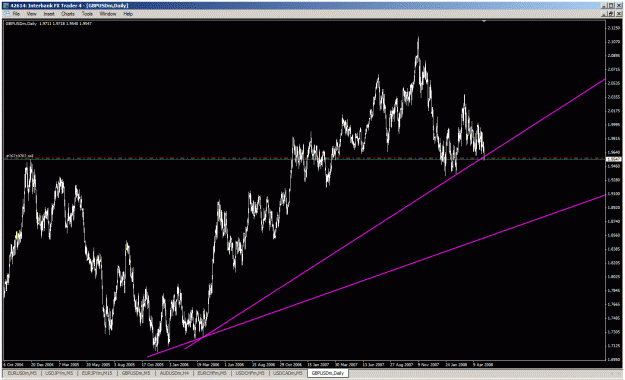Switch to the EURUSDm,M5 chart tab
Viewport: 625px width, 380px height.
point(22,373)
